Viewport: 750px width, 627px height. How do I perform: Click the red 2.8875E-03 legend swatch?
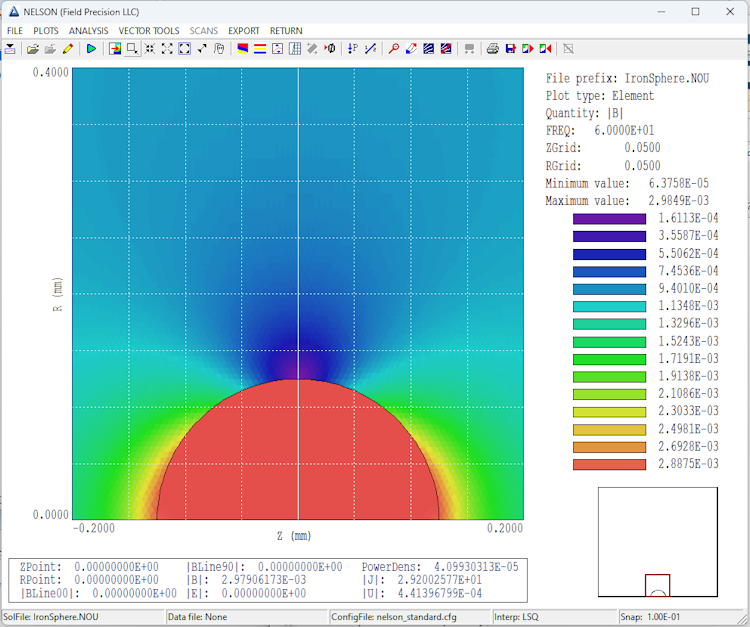point(609,464)
